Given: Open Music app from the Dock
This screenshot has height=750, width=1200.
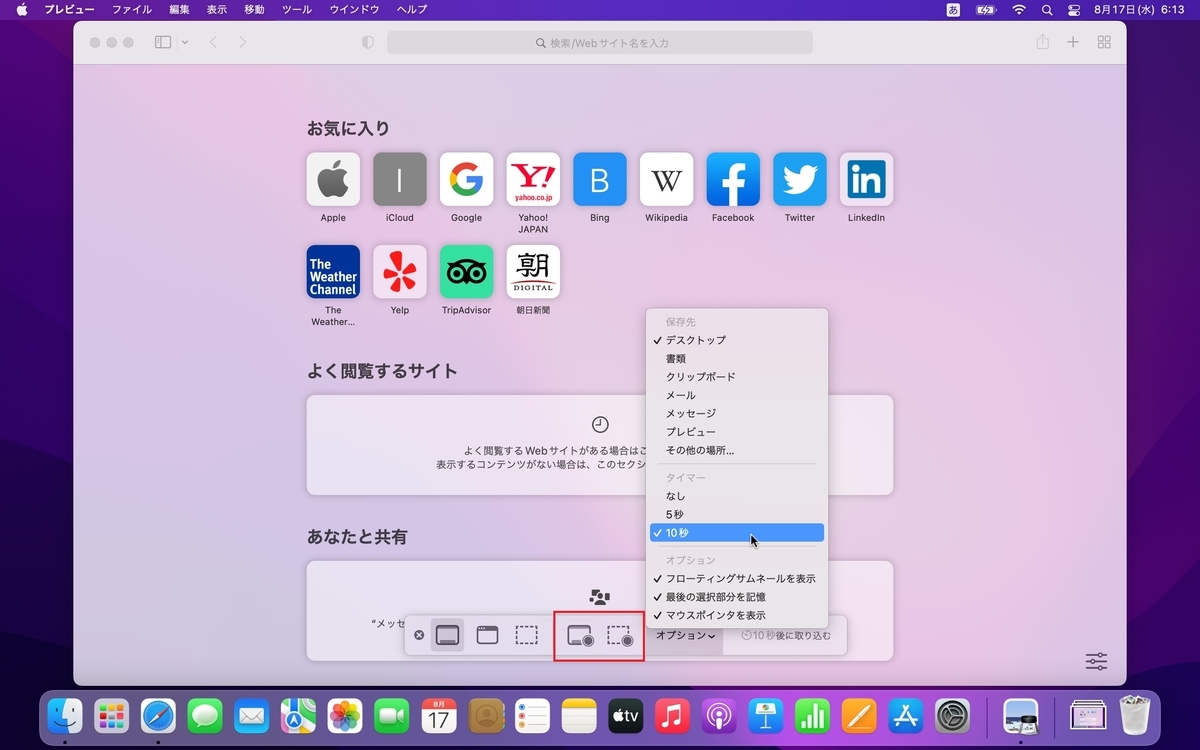Looking at the screenshot, I should (x=672, y=716).
